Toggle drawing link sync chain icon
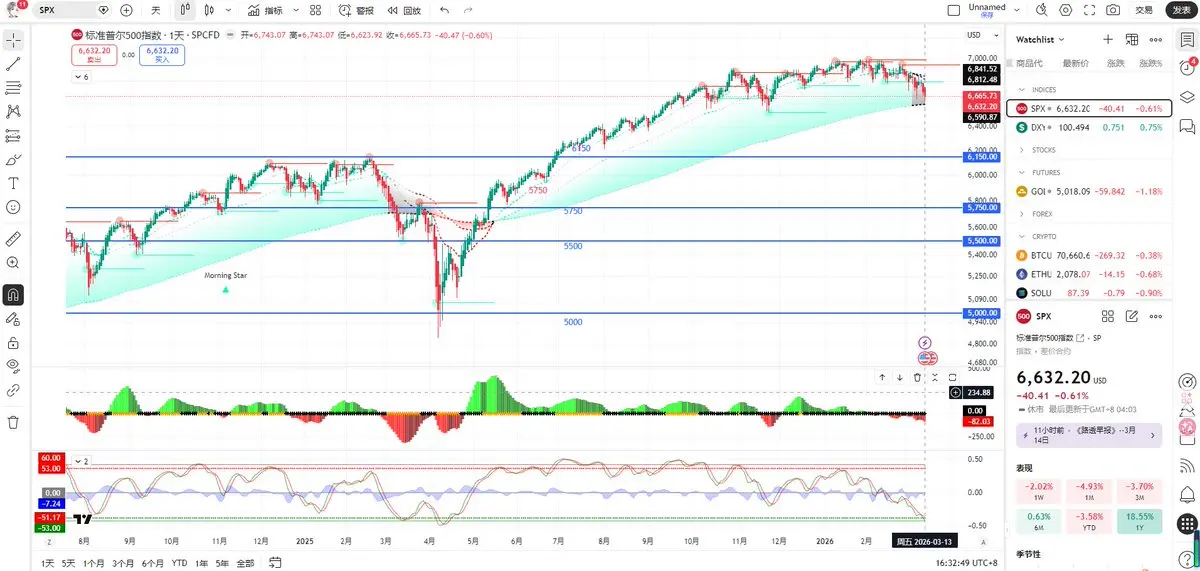Image resolution: width=1200 pixels, height=571 pixels. click(x=13, y=390)
